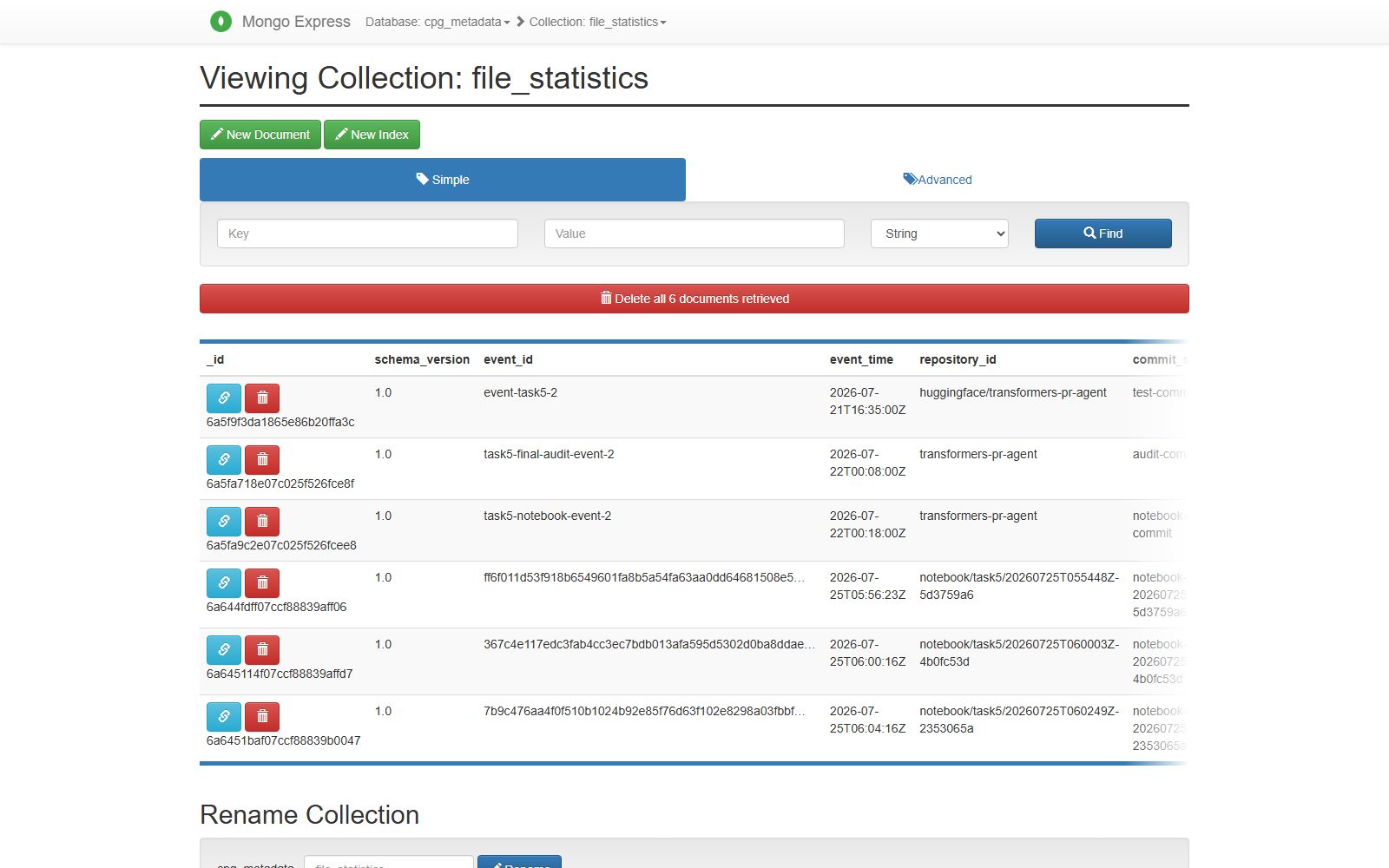The image size is (1389, 868).
Task: Click Delete all 6 documents retrieved
Action: 694,299
